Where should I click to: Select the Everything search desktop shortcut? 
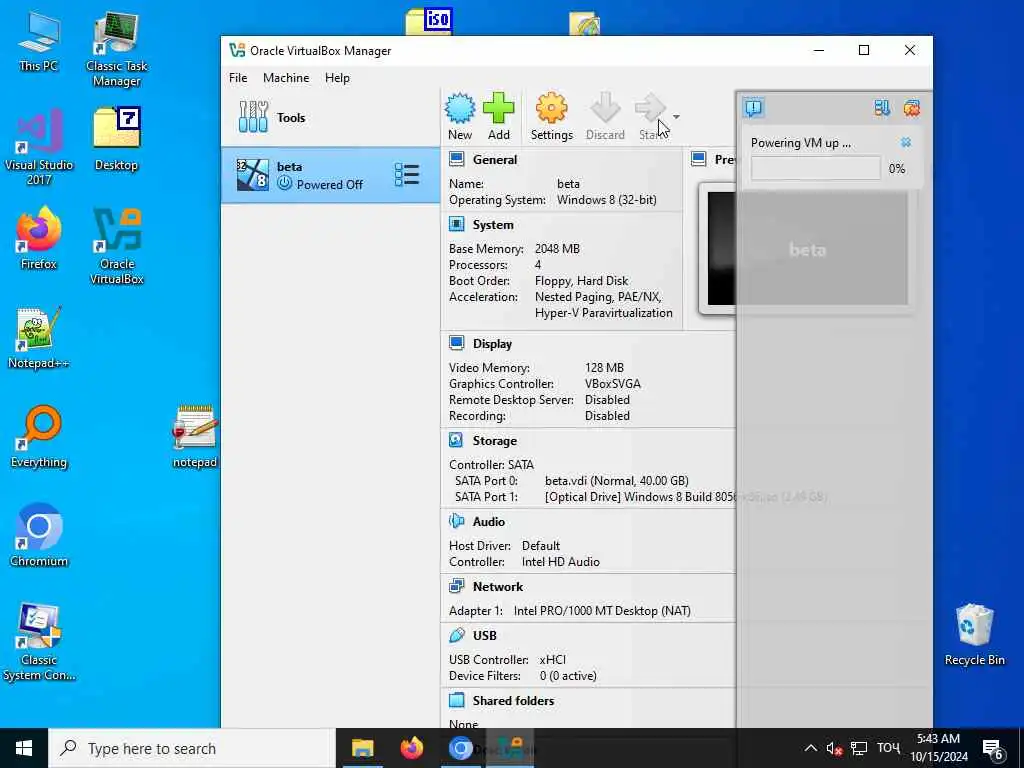click(39, 437)
